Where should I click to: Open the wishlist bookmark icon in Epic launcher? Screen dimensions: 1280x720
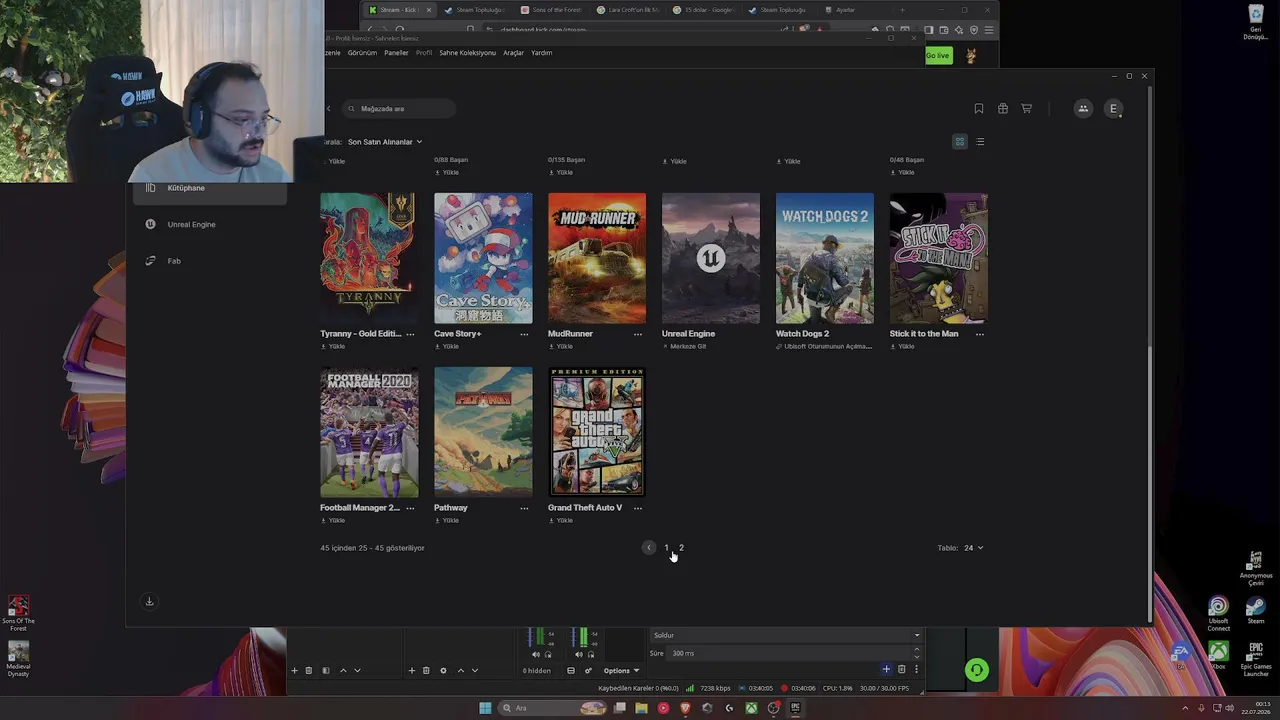click(978, 109)
